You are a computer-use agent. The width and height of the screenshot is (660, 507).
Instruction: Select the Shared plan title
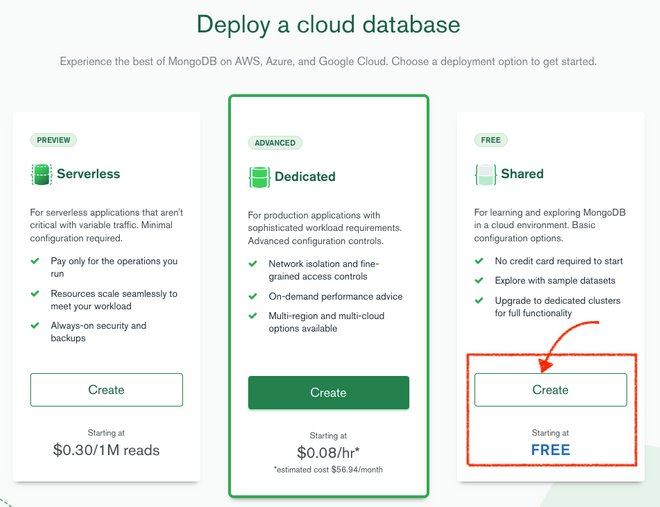click(522, 174)
